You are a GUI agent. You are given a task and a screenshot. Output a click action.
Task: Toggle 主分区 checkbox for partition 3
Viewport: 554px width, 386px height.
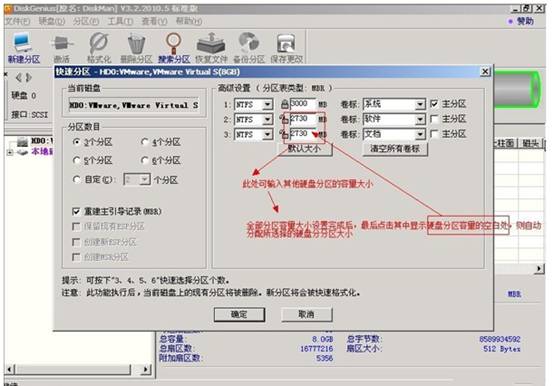click(435, 134)
